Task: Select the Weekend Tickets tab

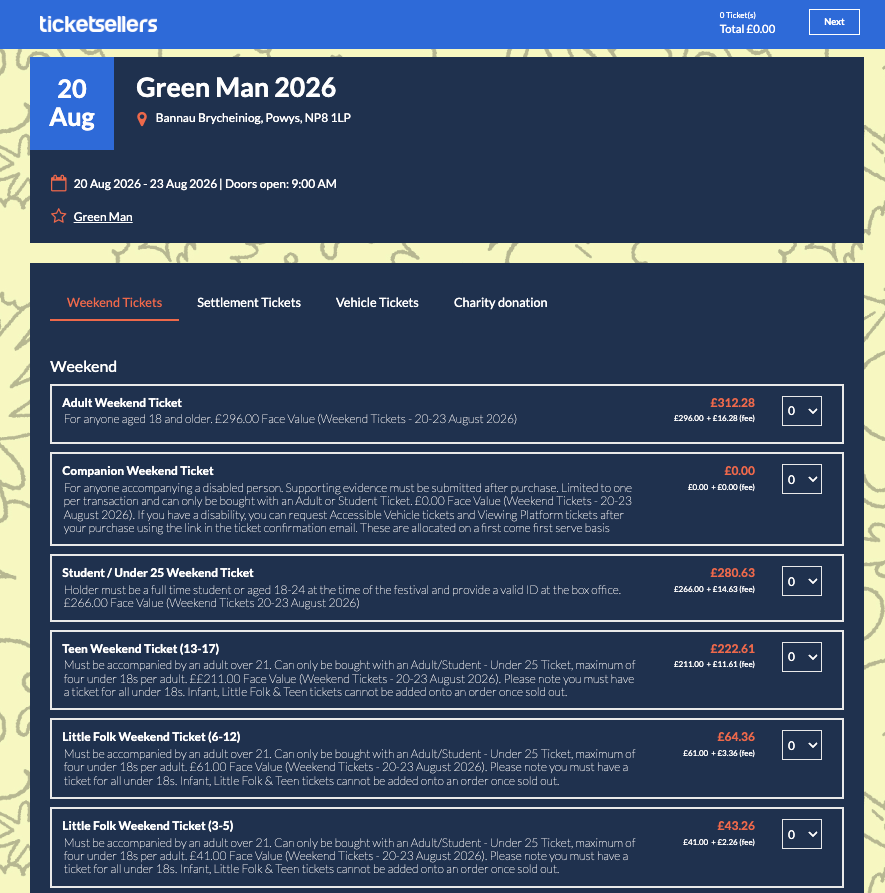Action: pyautogui.click(x=114, y=303)
